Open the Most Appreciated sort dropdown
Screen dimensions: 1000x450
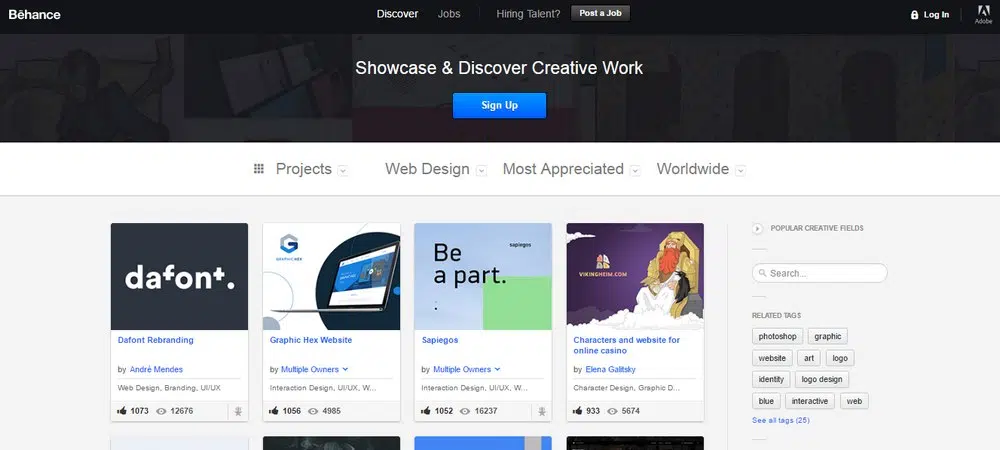pyautogui.click(x=635, y=170)
